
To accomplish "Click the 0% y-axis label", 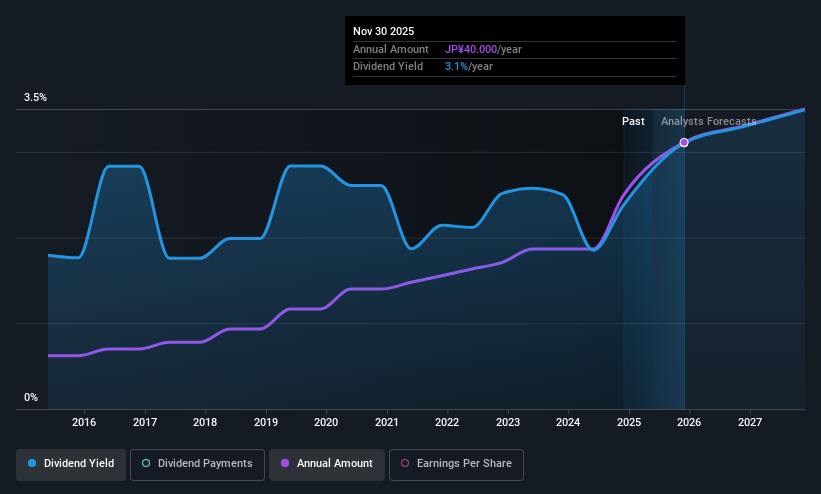I will pos(31,398).
